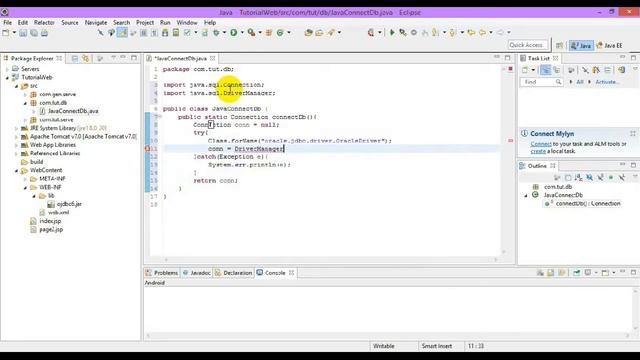Select the Java perspective button
This screenshot has height=360, width=640.
tap(581, 45)
